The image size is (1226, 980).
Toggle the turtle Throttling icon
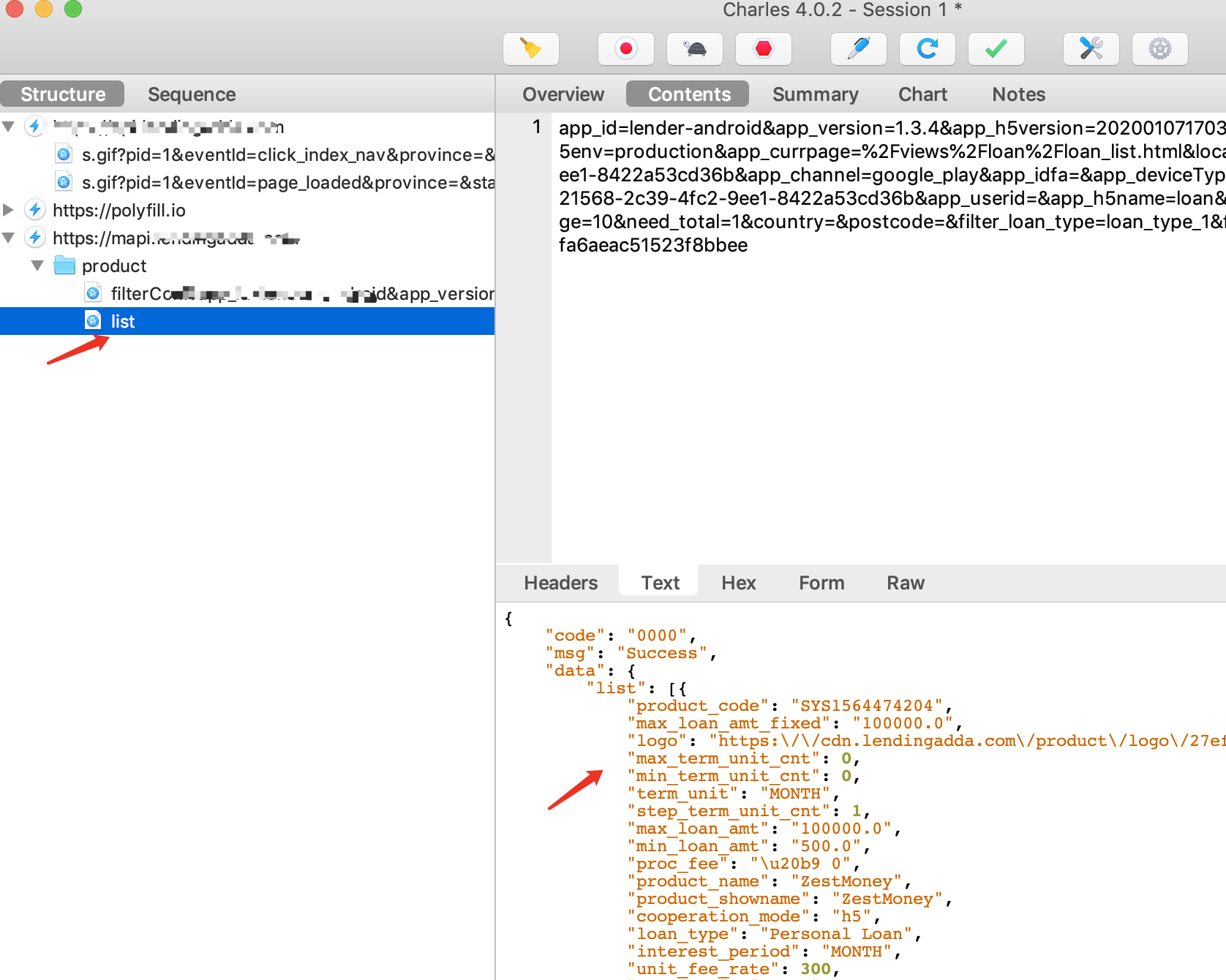coord(695,49)
